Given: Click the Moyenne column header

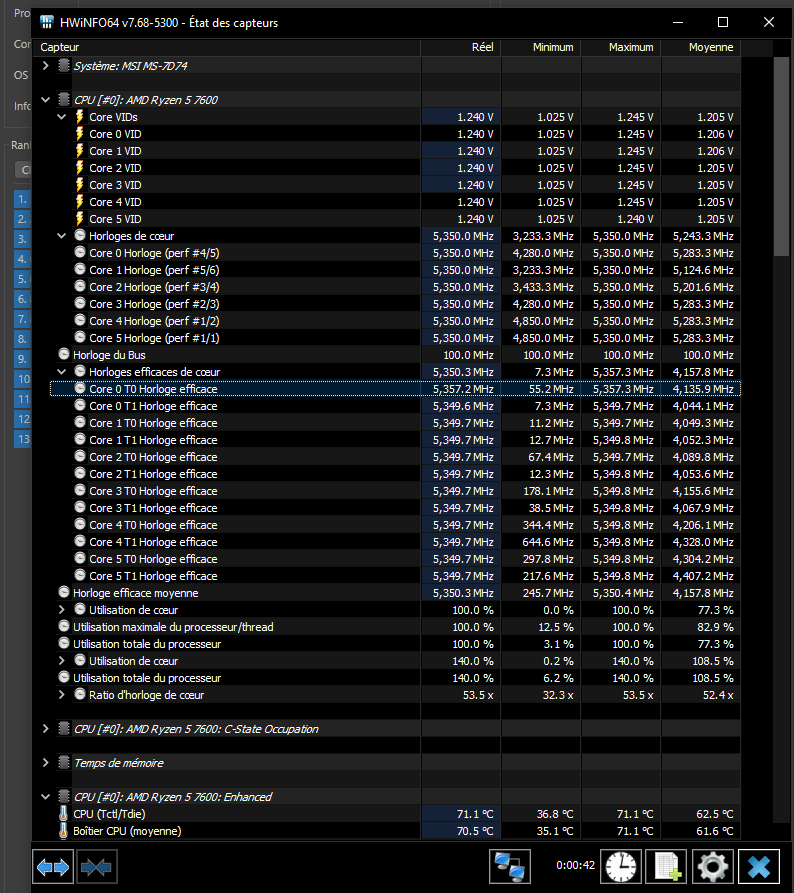Looking at the screenshot, I should tap(701, 47).
